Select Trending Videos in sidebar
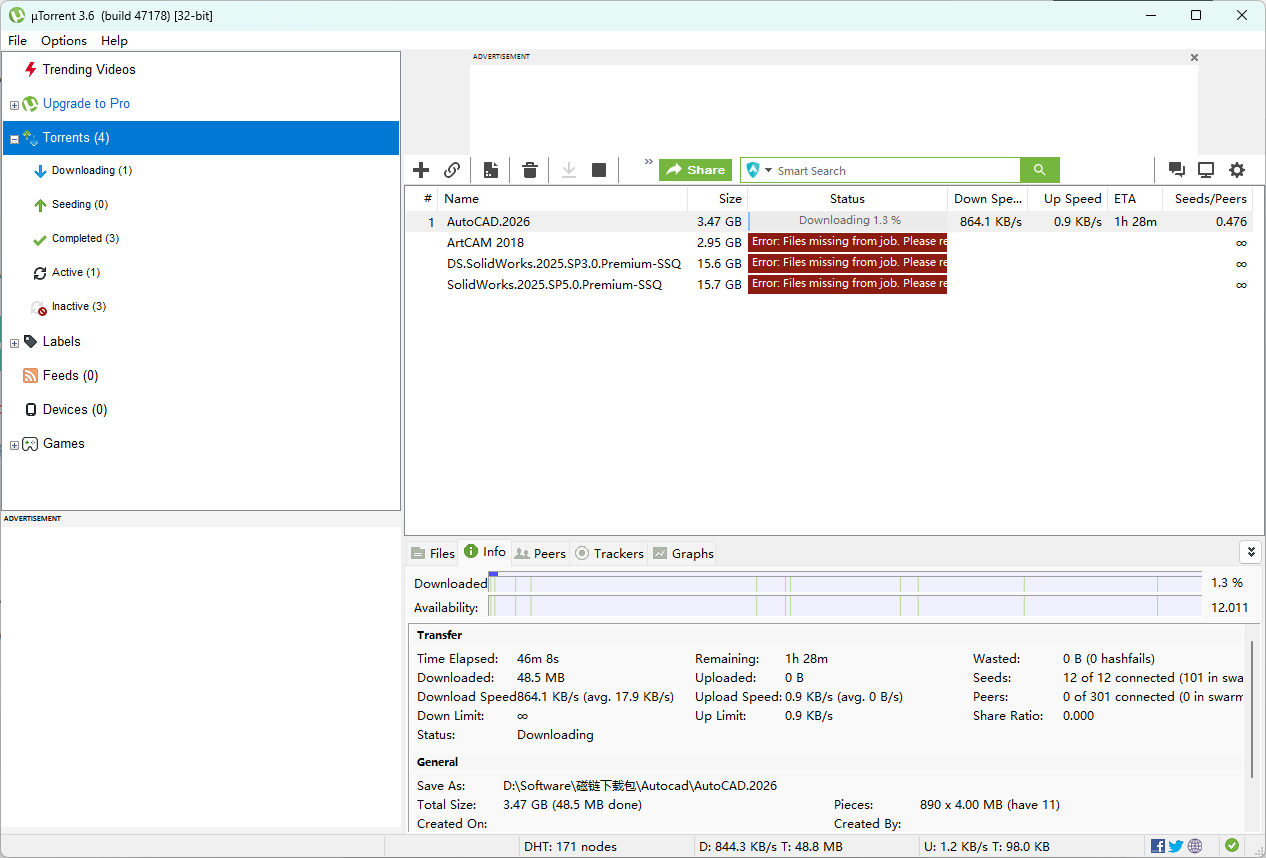The image size is (1266, 858). (x=89, y=70)
